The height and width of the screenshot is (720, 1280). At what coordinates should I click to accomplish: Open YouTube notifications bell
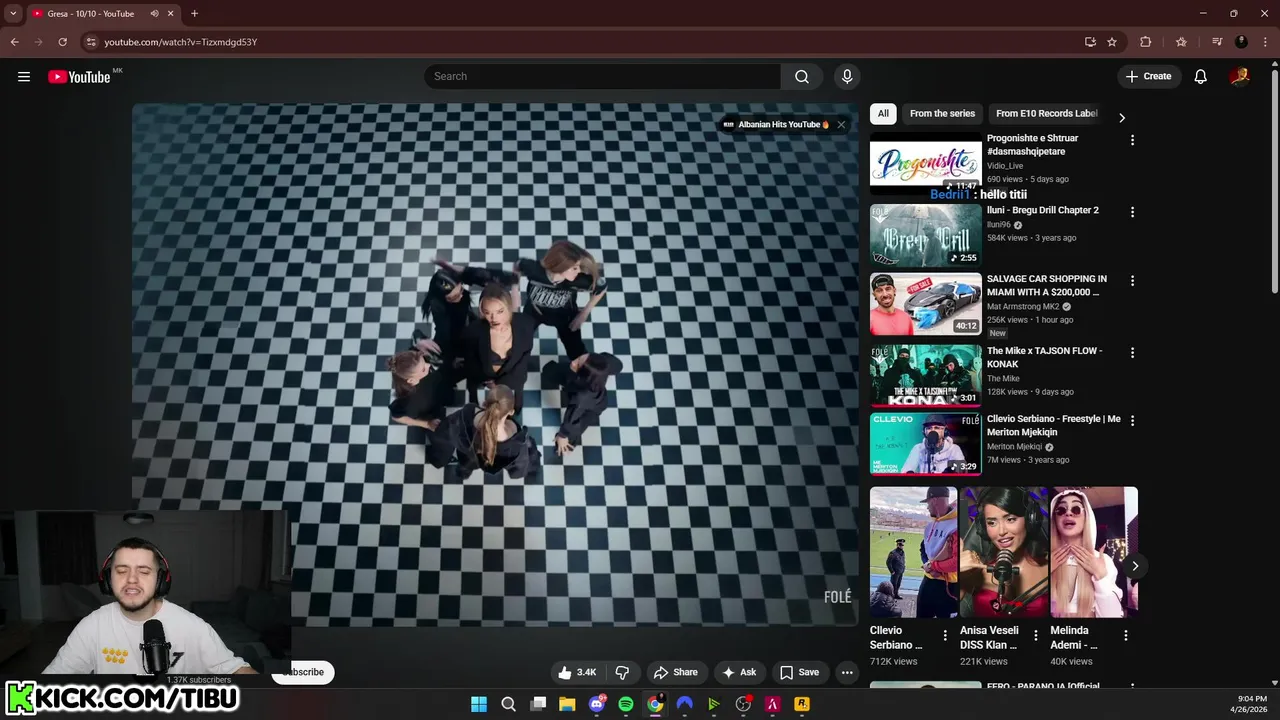point(1200,77)
